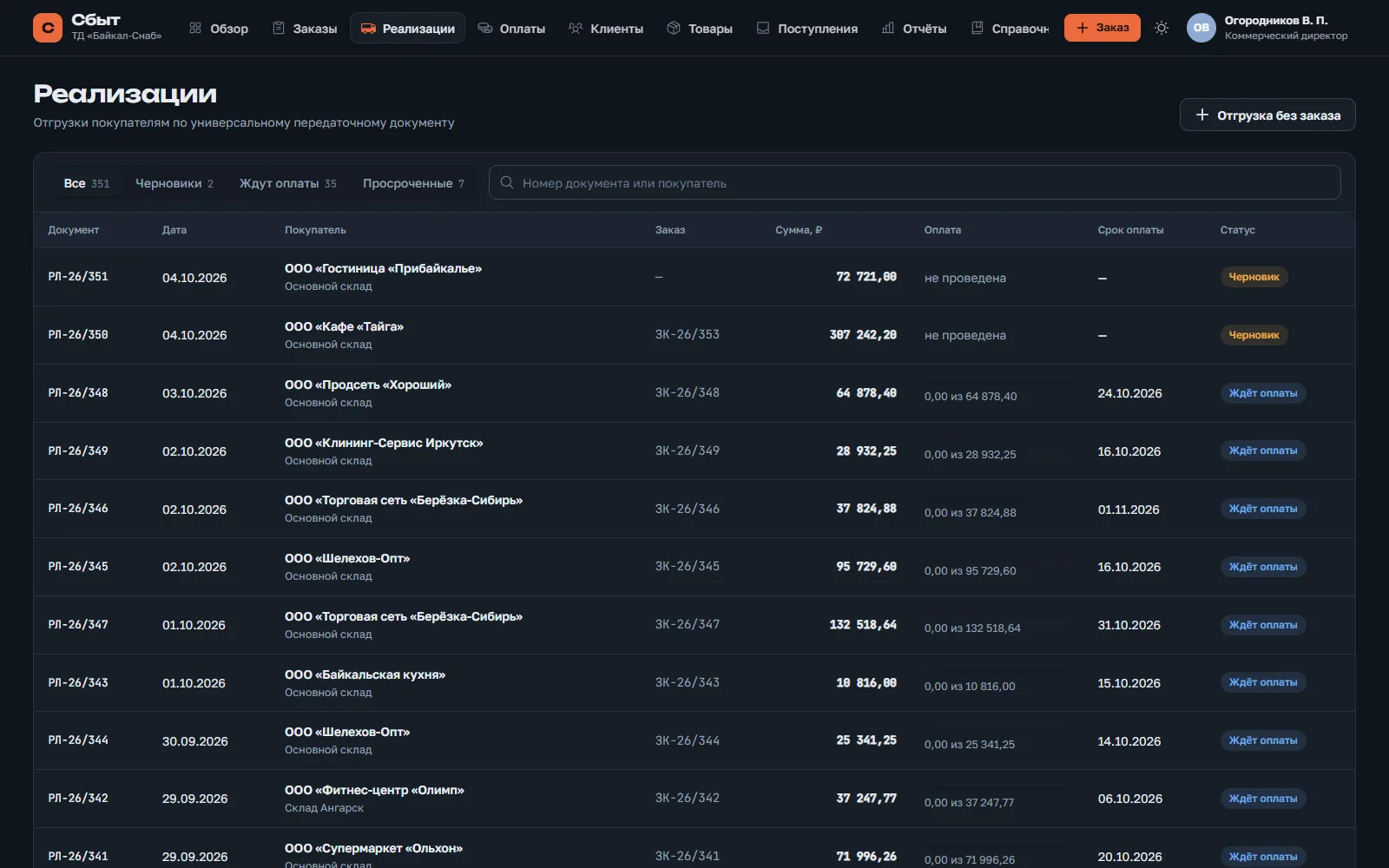This screenshot has width=1389, height=868.
Task: Click the Отгрузка без заказа button
Action: click(1267, 115)
